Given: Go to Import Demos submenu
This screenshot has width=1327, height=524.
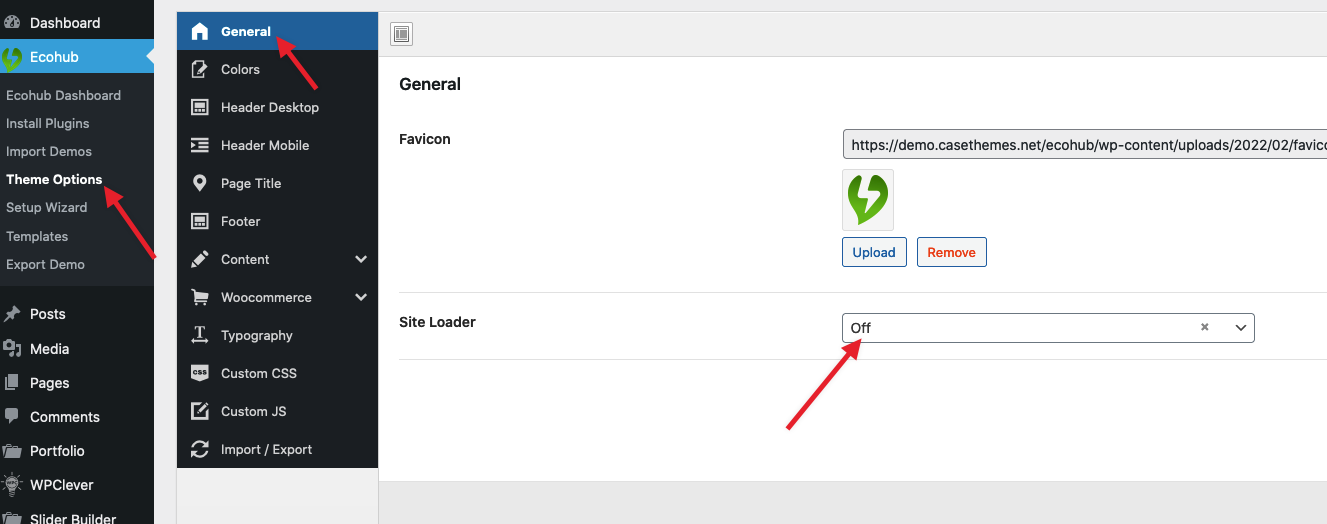Looking at the screenshot, I should pyautogui.click(x=49, y=151).
